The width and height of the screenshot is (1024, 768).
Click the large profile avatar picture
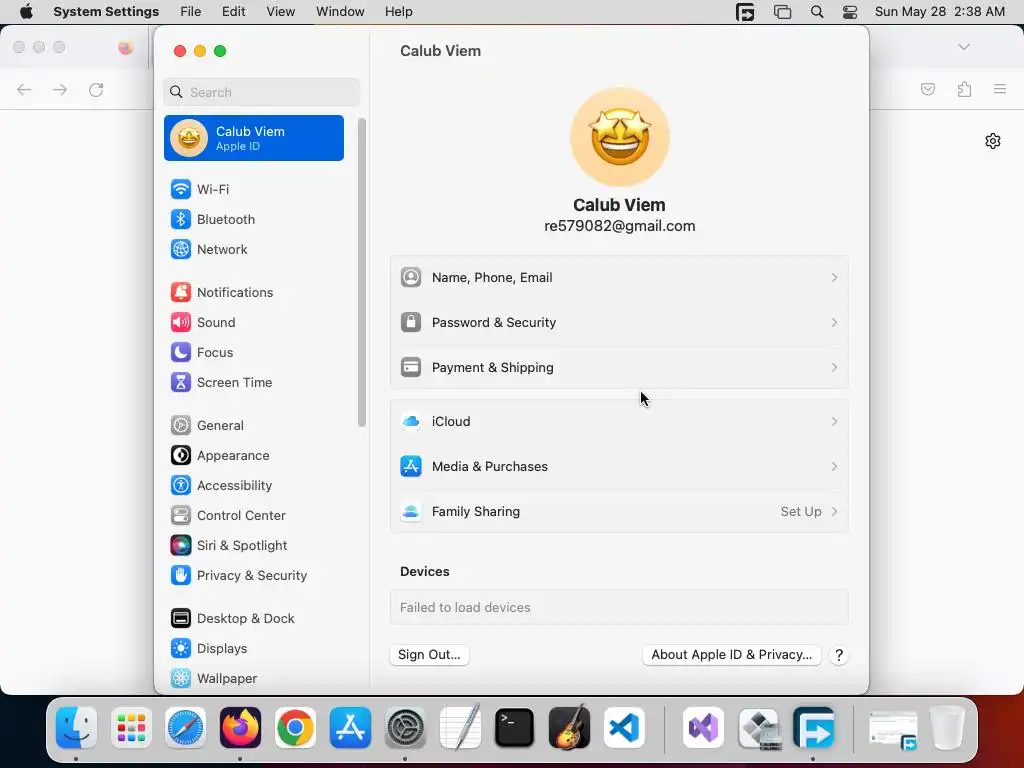620,137
